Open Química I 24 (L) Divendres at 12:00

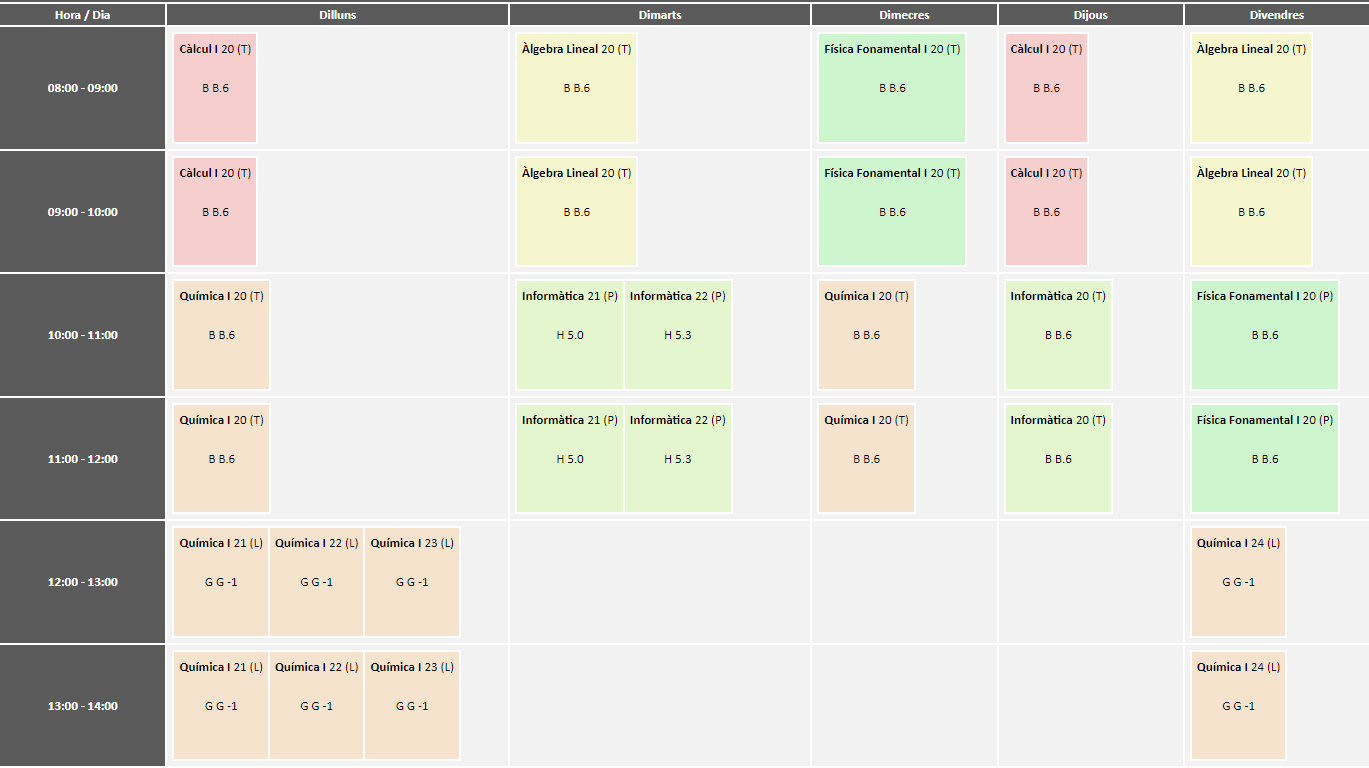(1238, 582)
